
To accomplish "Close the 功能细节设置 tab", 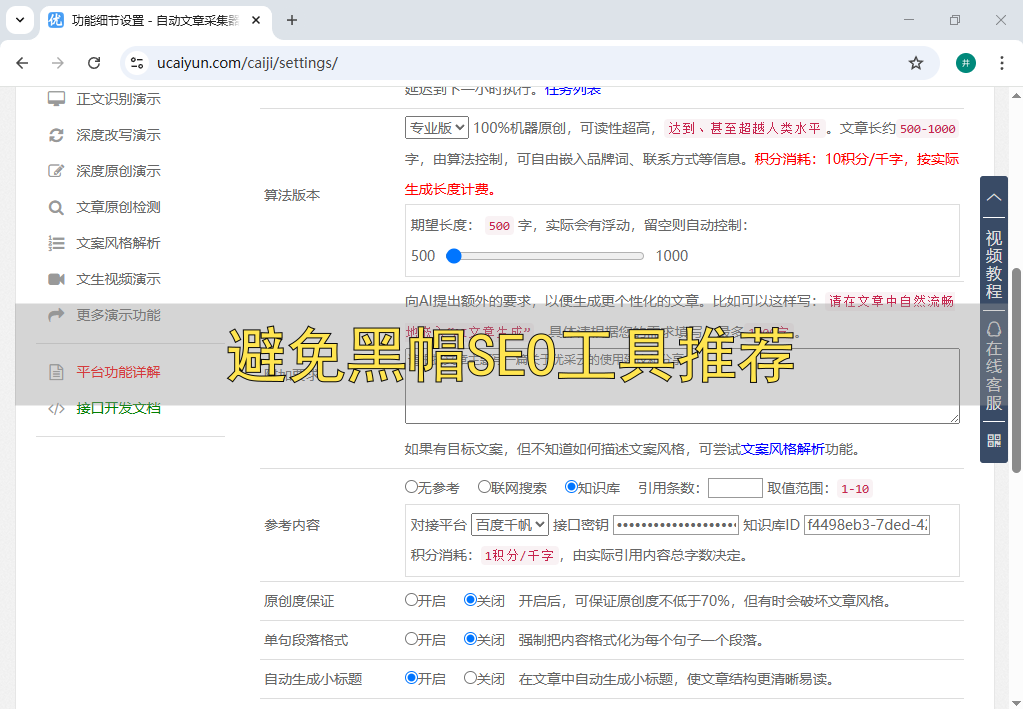I will pyautogui.click(x=256, y=20).
